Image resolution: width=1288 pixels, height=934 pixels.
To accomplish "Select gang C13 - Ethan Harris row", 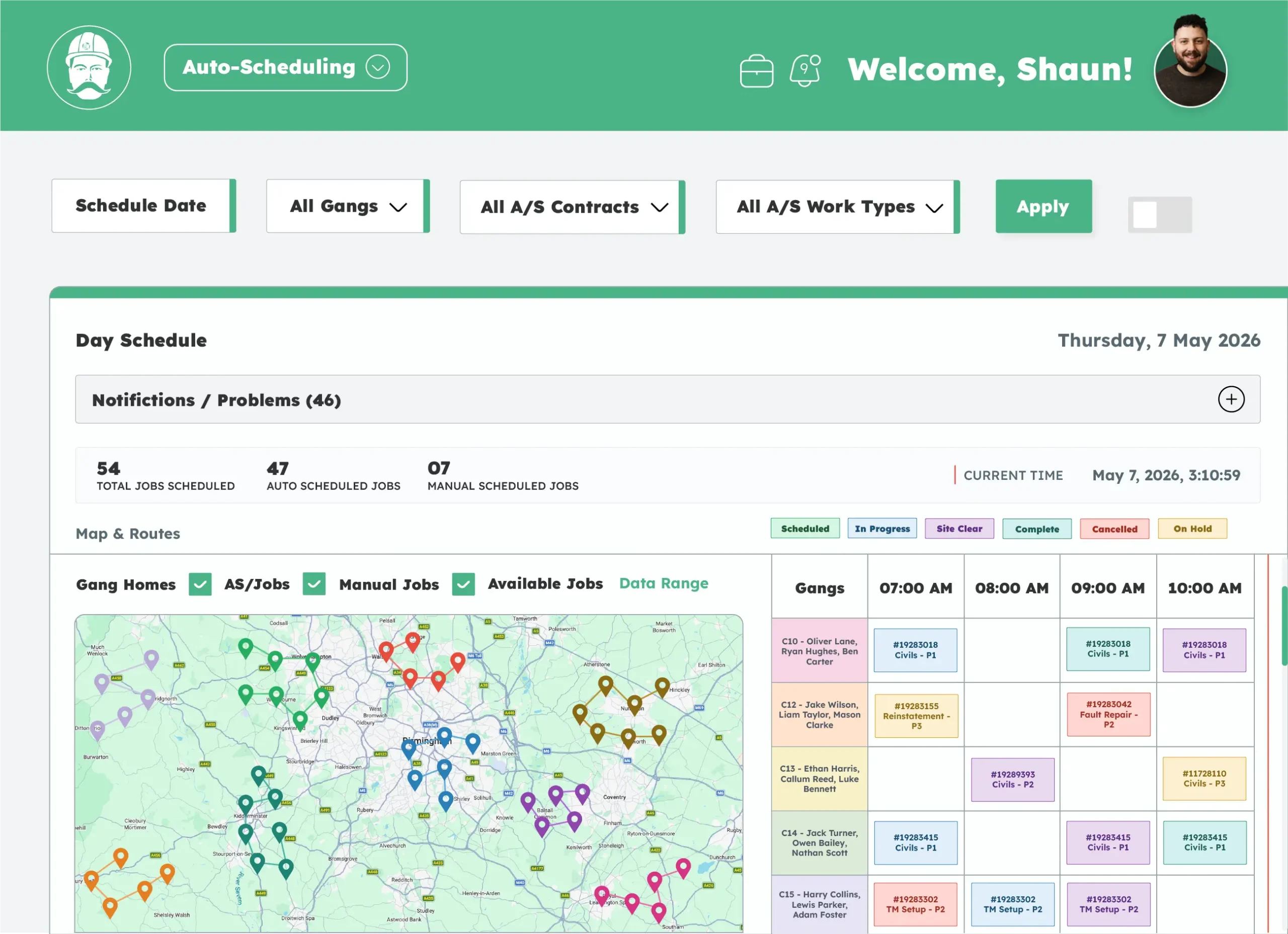I will point(820,779).
